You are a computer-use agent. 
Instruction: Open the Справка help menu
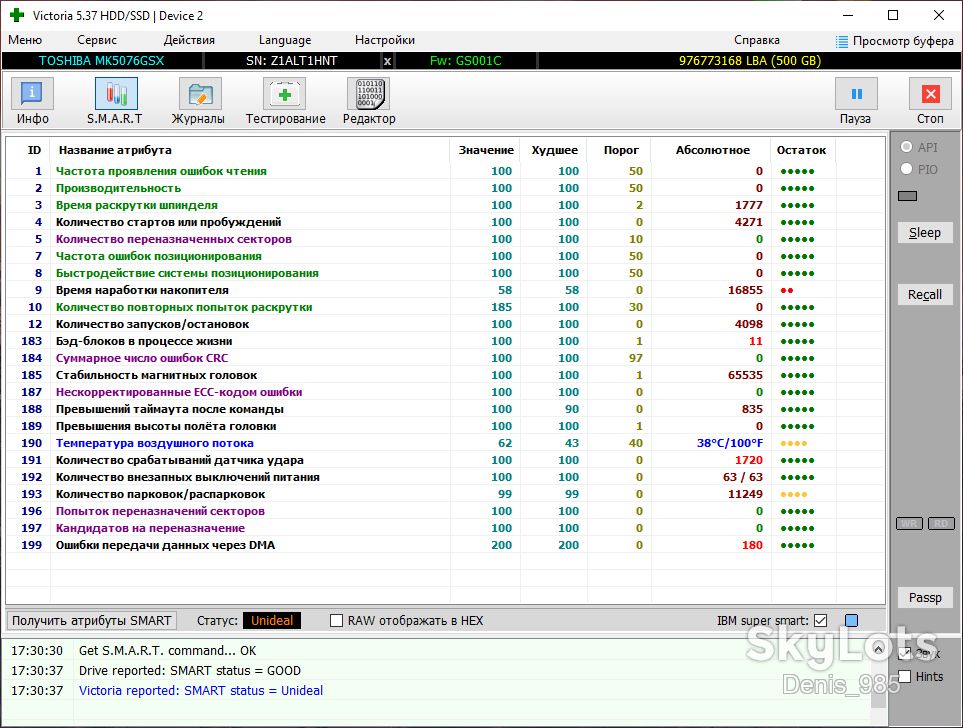[x=757, y=40]
